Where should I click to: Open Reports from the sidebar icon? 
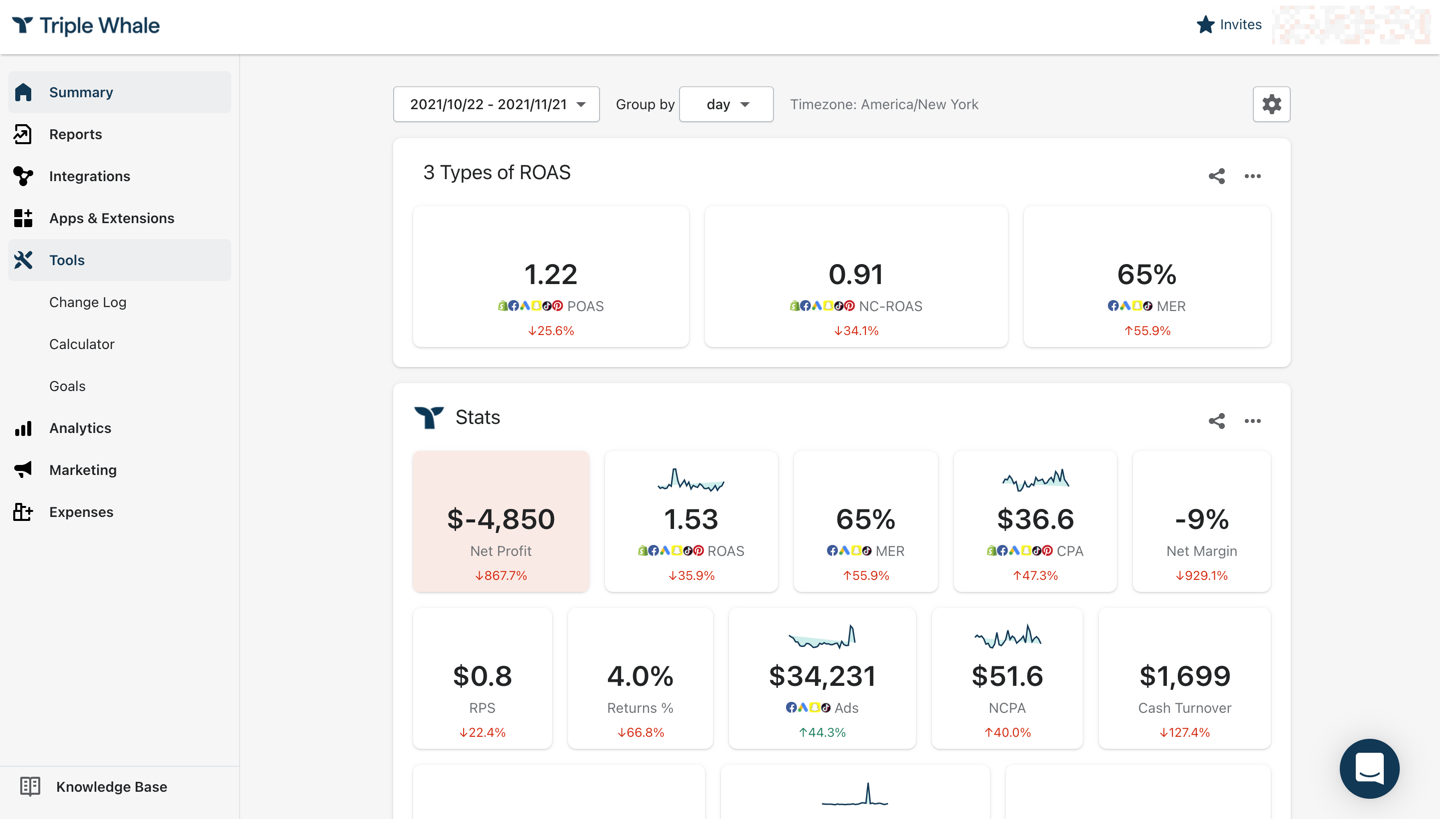[23, 133]
